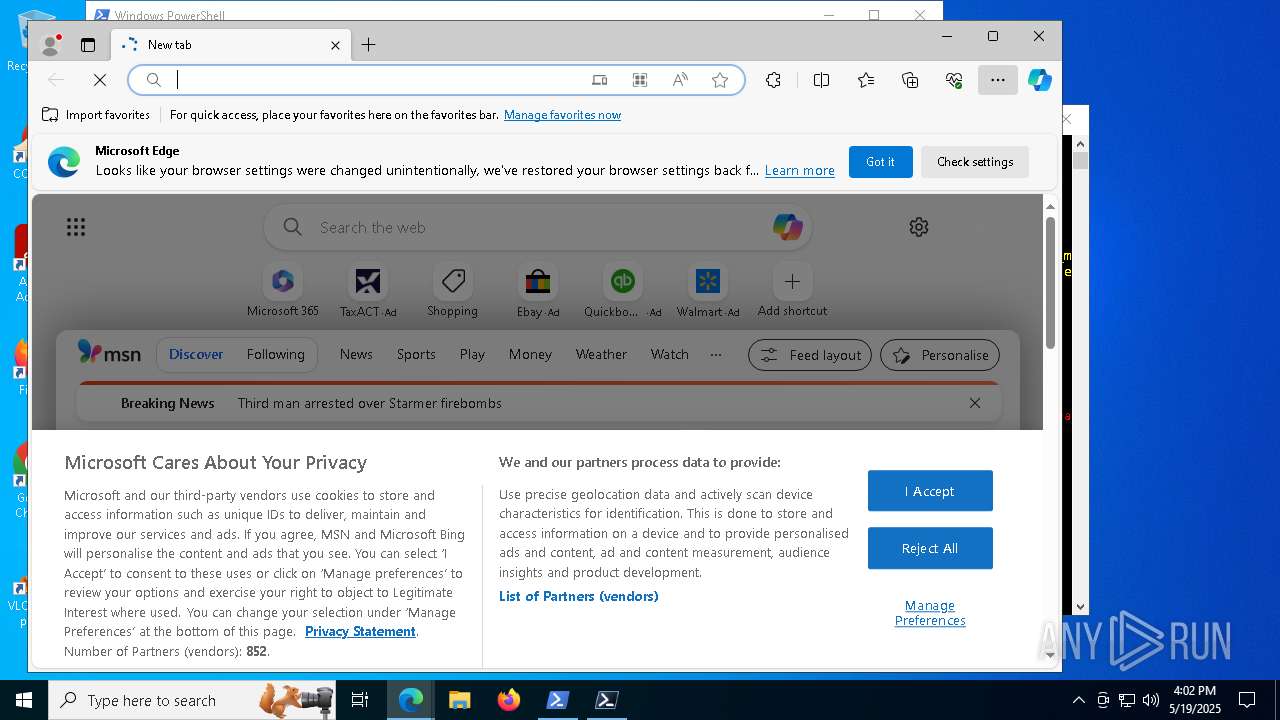The image size is (1280, 720).
Task: Open the enter-immersive-reader screen icon
Action: click(599, 80)
